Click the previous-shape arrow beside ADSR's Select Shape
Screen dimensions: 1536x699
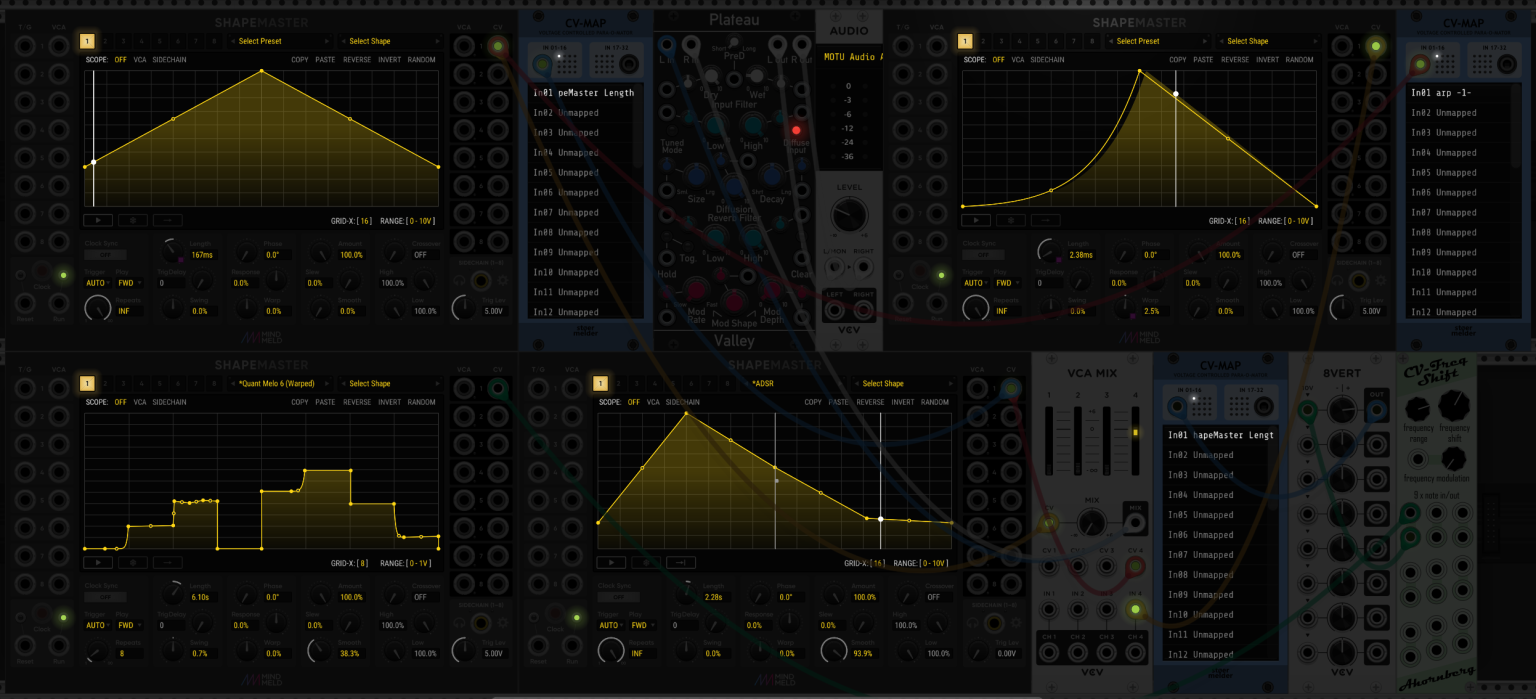pyautogui.click(x=858, y=383)
